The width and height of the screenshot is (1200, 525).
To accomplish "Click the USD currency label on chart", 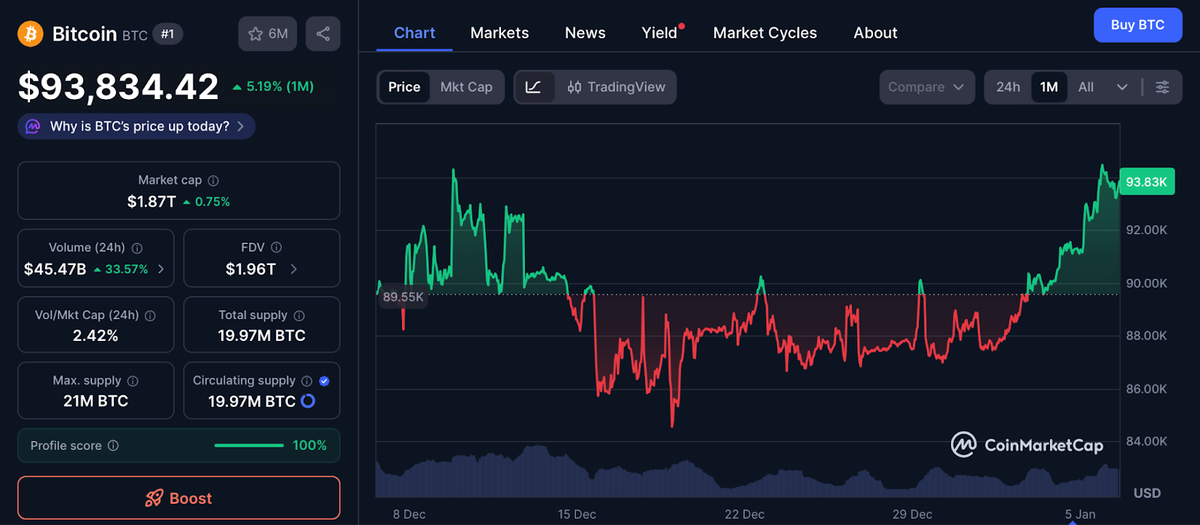I will 1147,493.
